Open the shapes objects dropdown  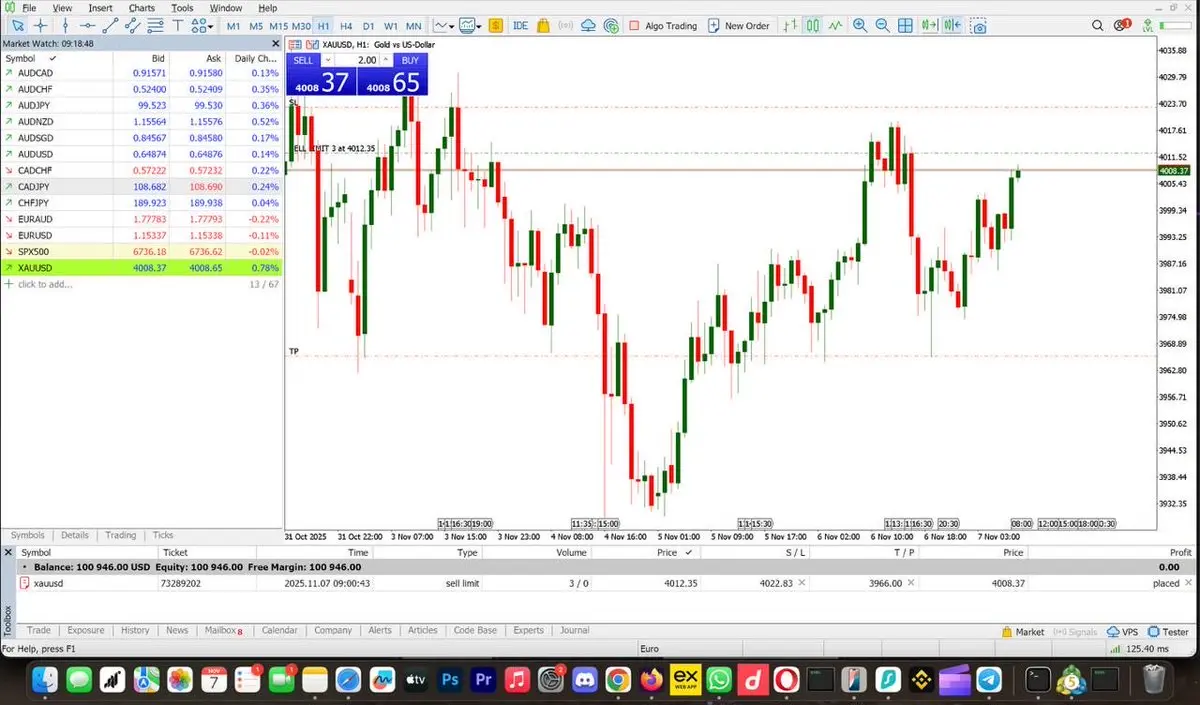coord(203,25)
